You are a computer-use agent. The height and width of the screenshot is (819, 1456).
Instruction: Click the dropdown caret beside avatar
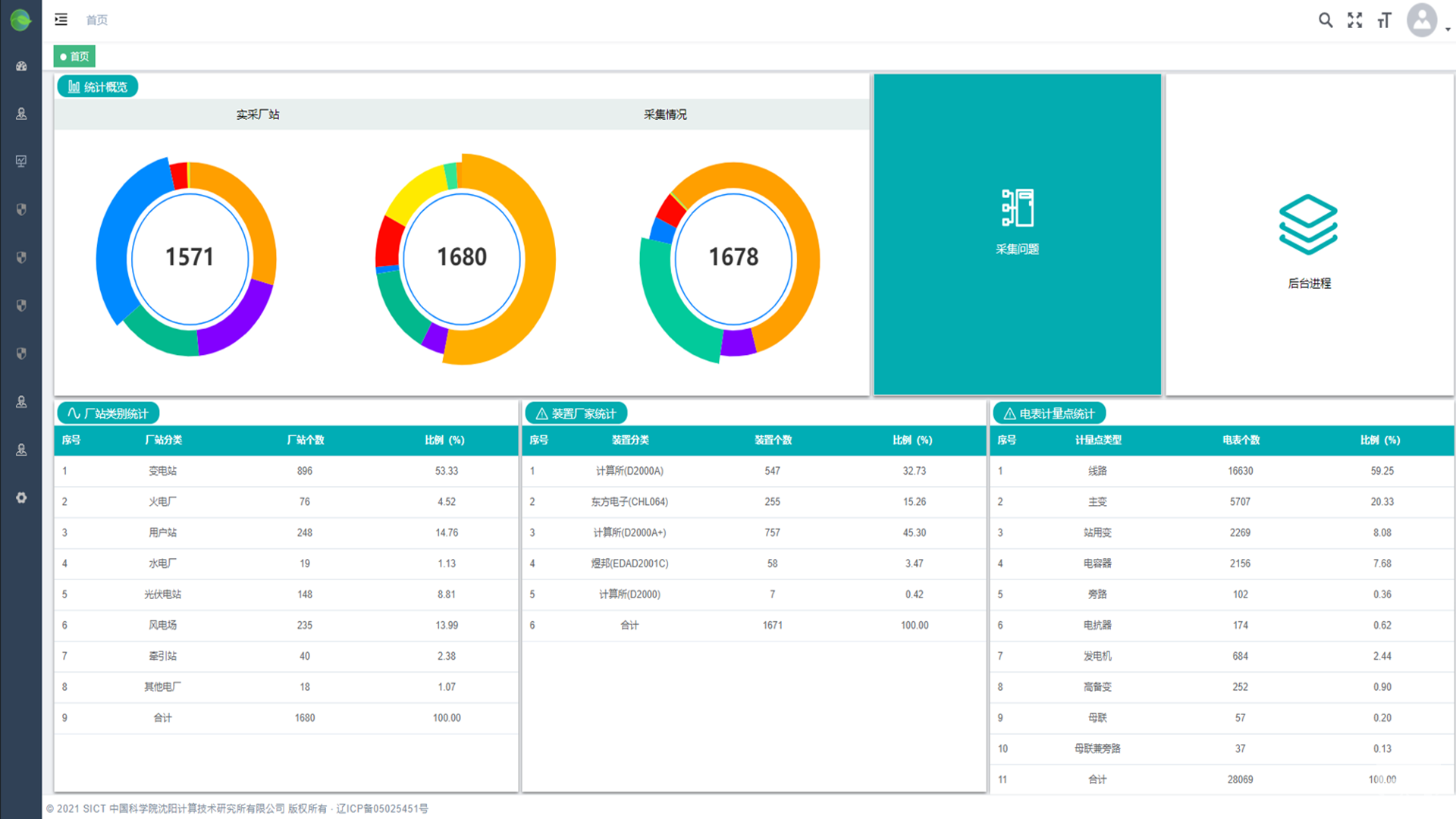1448,30
